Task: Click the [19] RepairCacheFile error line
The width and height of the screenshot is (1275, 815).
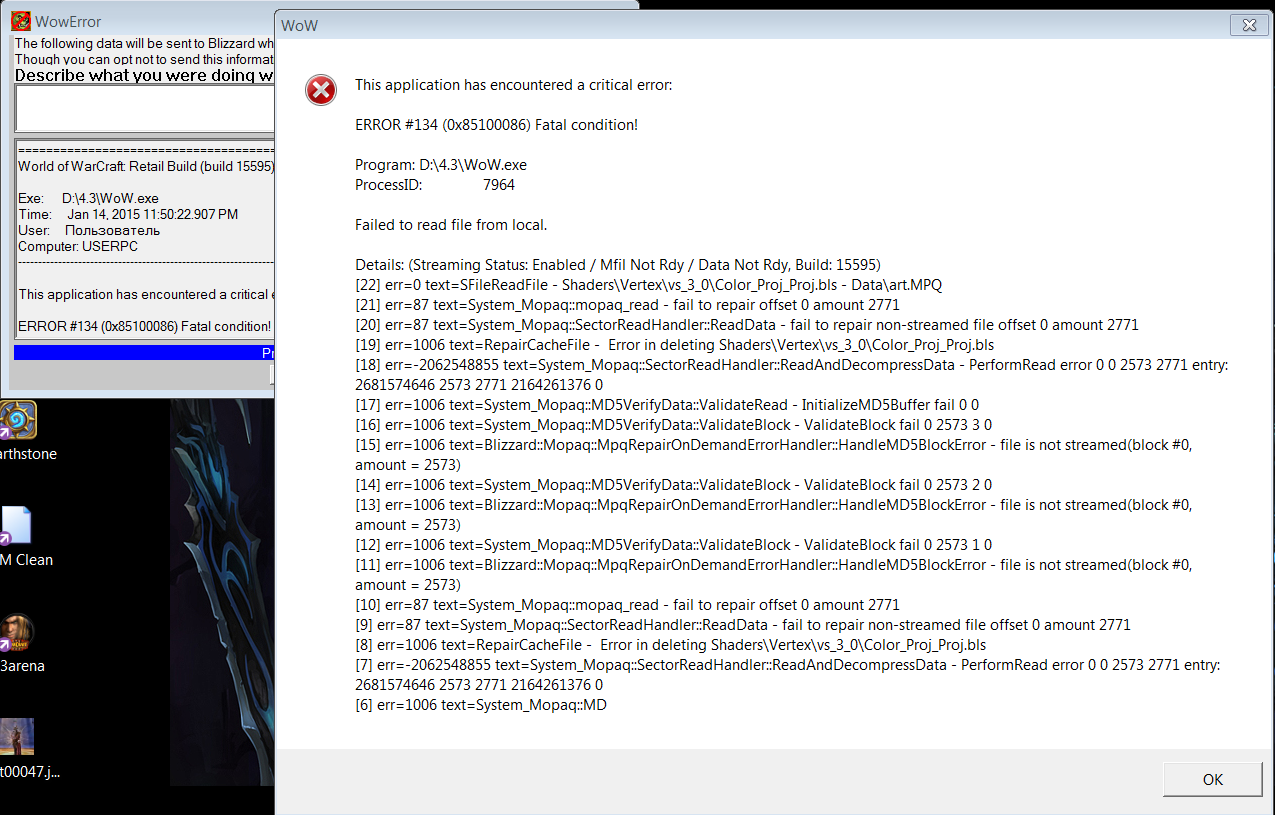Action: coord(675,345)
